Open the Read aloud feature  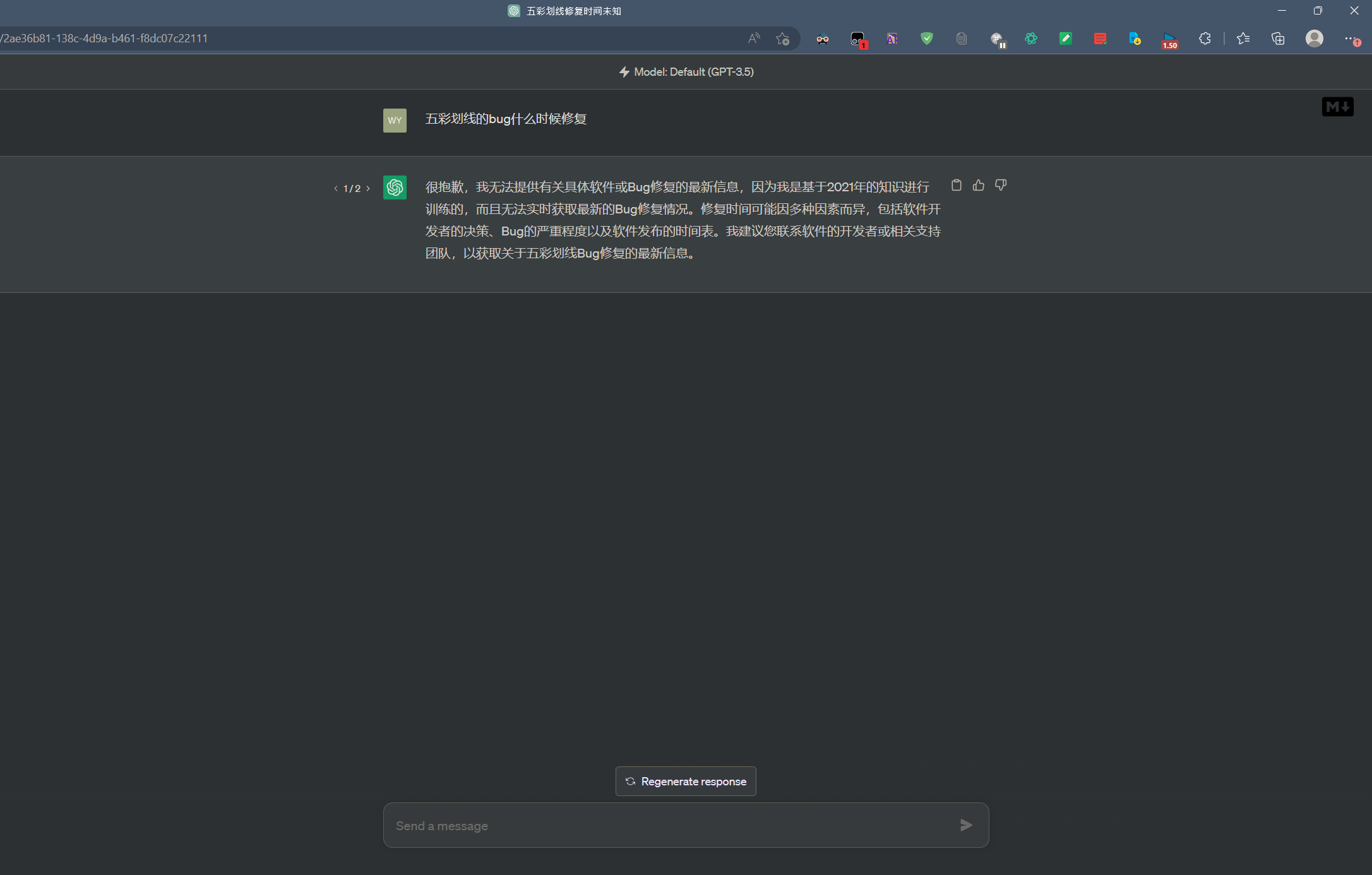tap(754, 39)
